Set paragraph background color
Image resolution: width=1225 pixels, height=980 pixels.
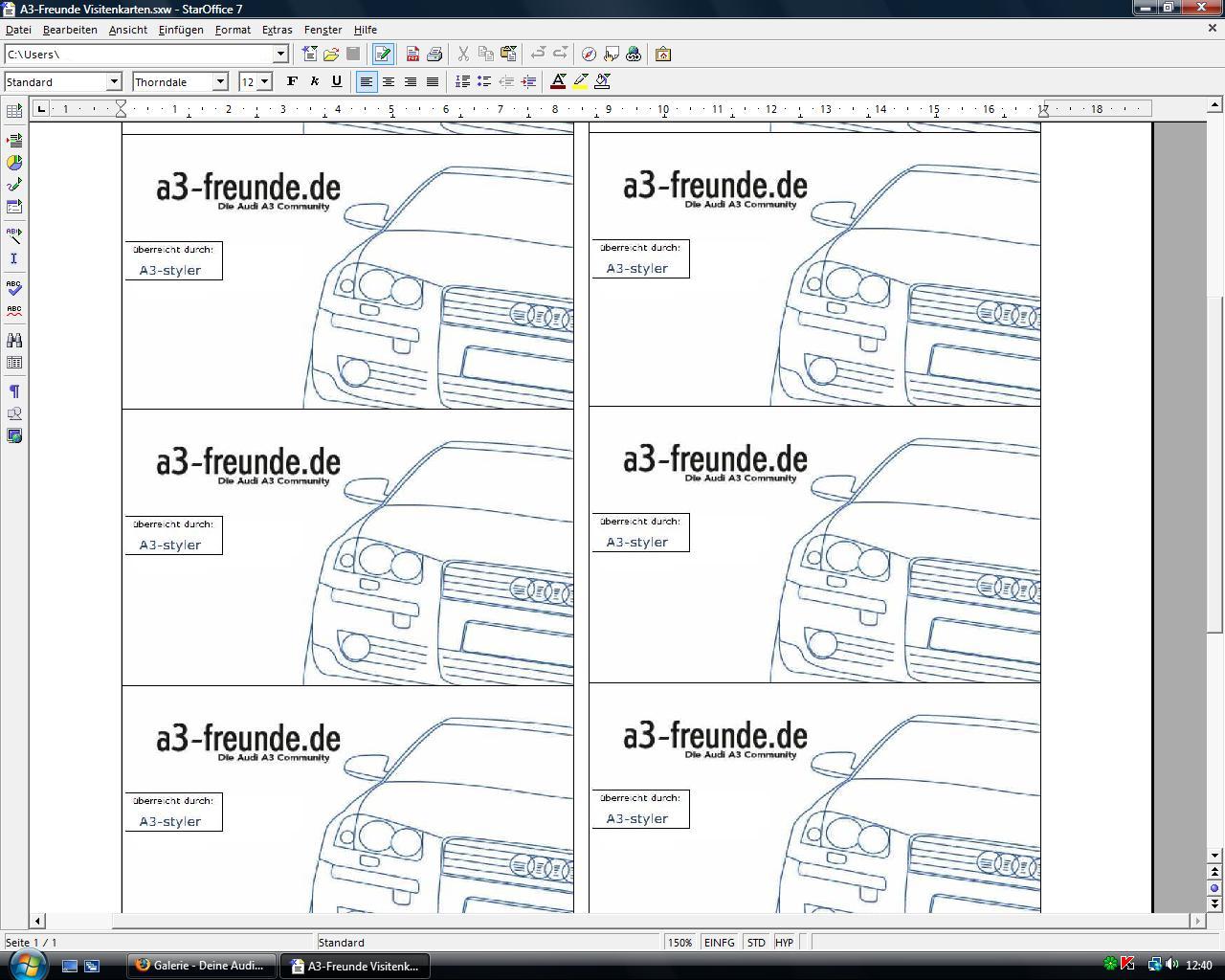(x=603, y=82)
